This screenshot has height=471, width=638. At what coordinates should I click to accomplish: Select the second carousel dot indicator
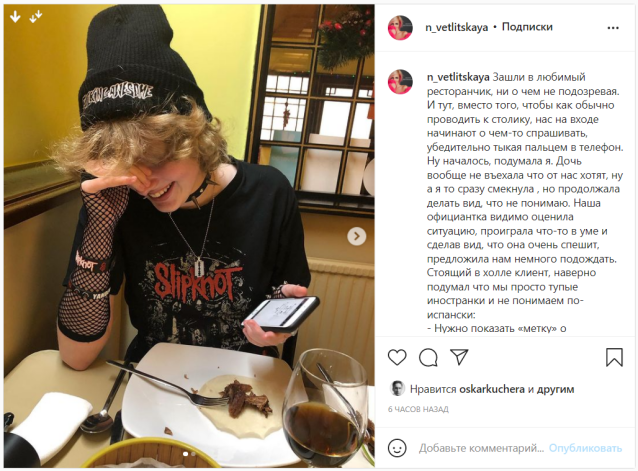[193, 454]
